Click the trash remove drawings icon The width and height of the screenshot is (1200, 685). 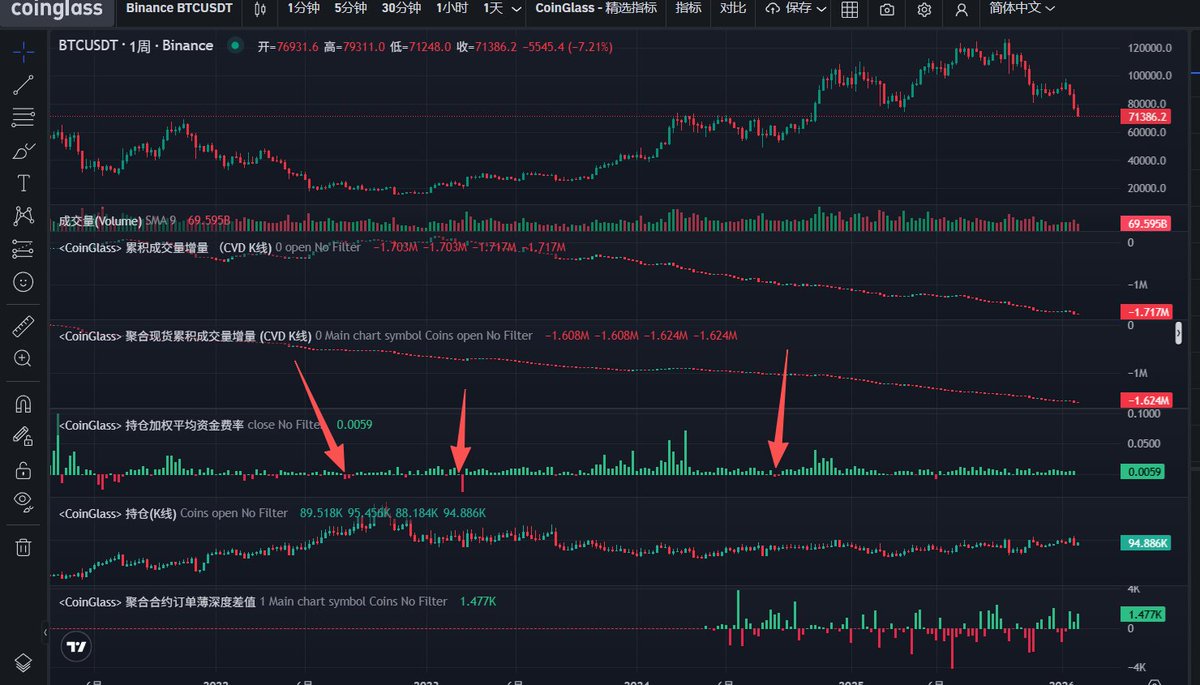23,547
